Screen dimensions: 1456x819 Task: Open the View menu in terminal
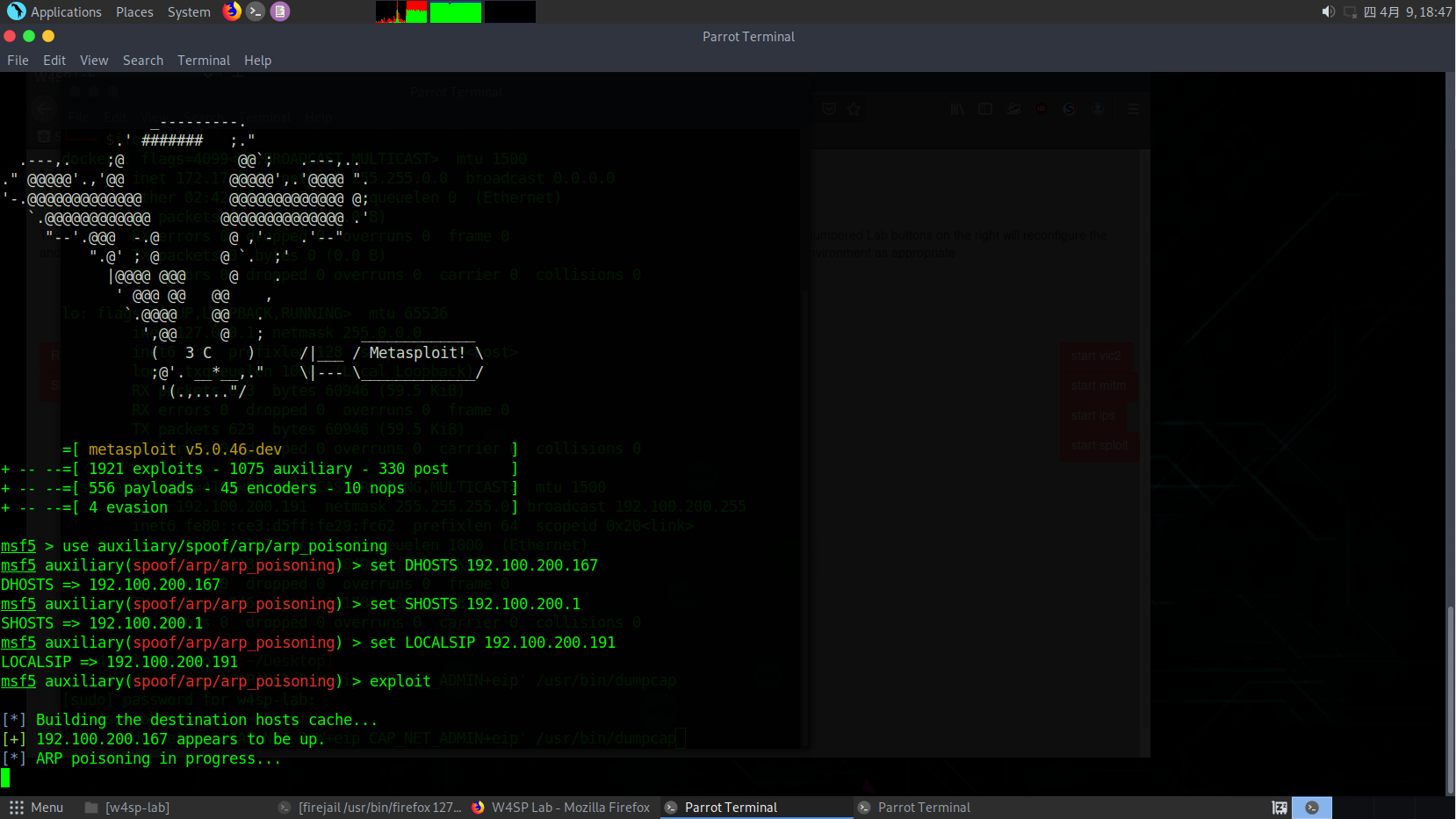click(x=94, y=61)
